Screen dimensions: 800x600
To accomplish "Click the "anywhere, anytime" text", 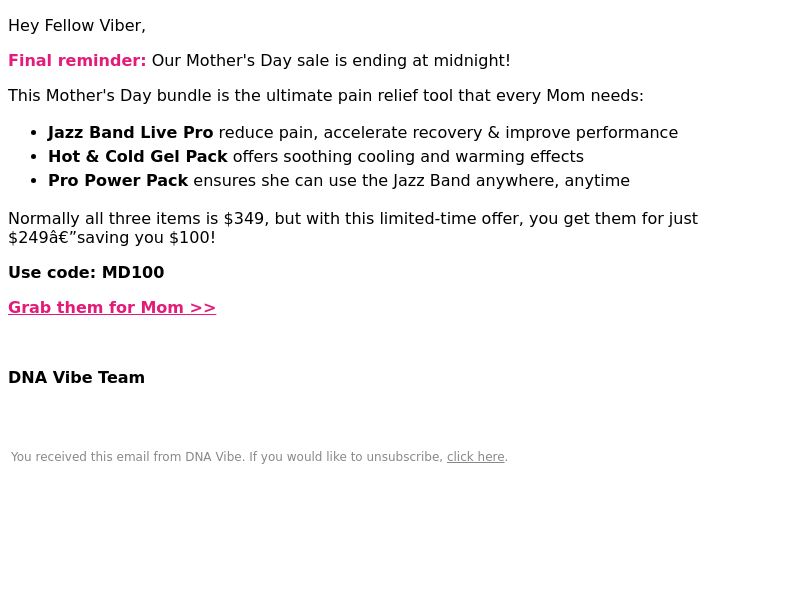I will 553,180.
